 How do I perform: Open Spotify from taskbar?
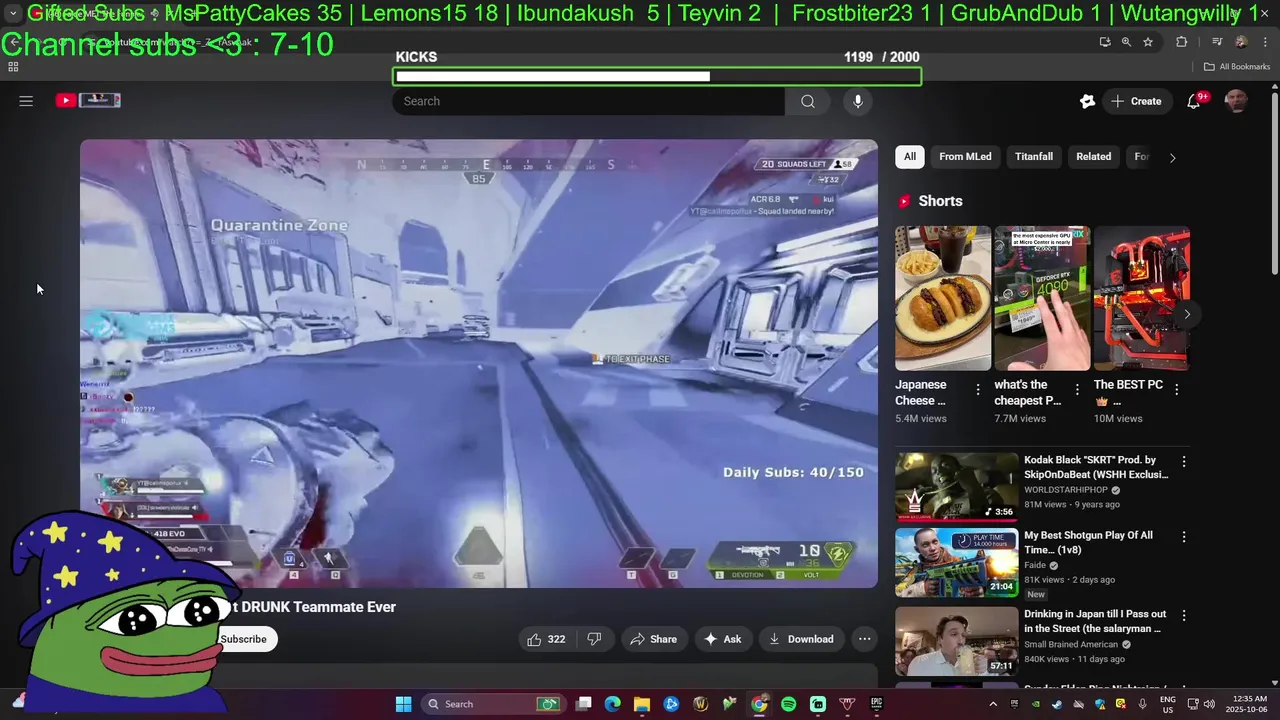pyautogui.click(x=788, y=704)
